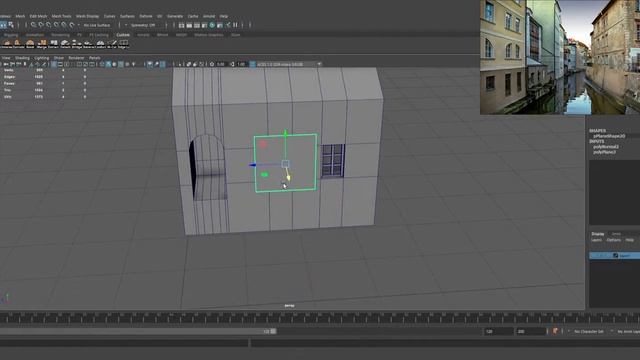The height and width of the screenshot is (360, 640).
Task: Select the Anim layer tab
Action: click(x=616, y=234)
